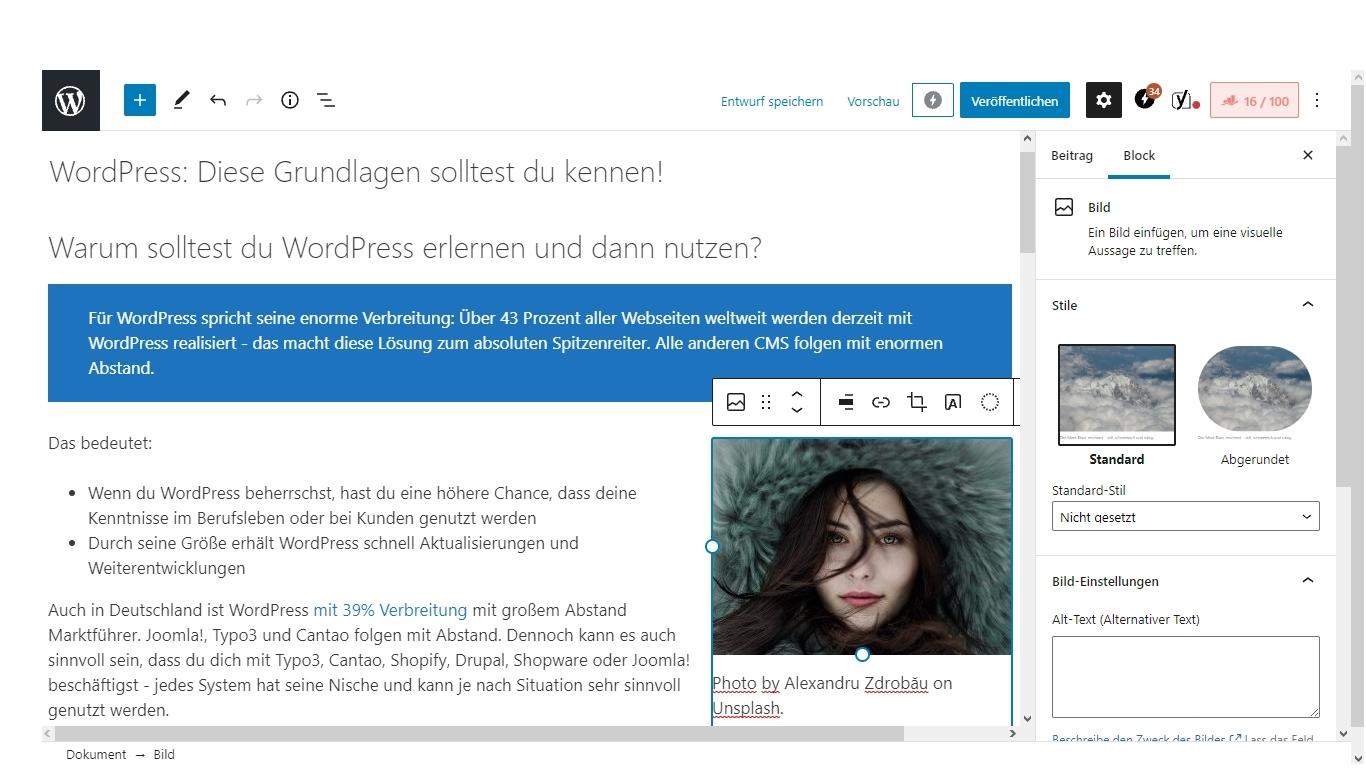Image resolution: width=1366 pixels, height=768 pixels.
Task: Click the redo arrow
Action: pos(254,100)
